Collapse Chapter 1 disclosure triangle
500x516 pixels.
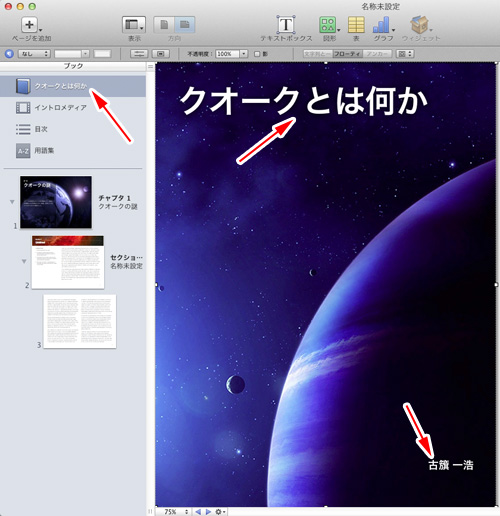coord(12,202)
